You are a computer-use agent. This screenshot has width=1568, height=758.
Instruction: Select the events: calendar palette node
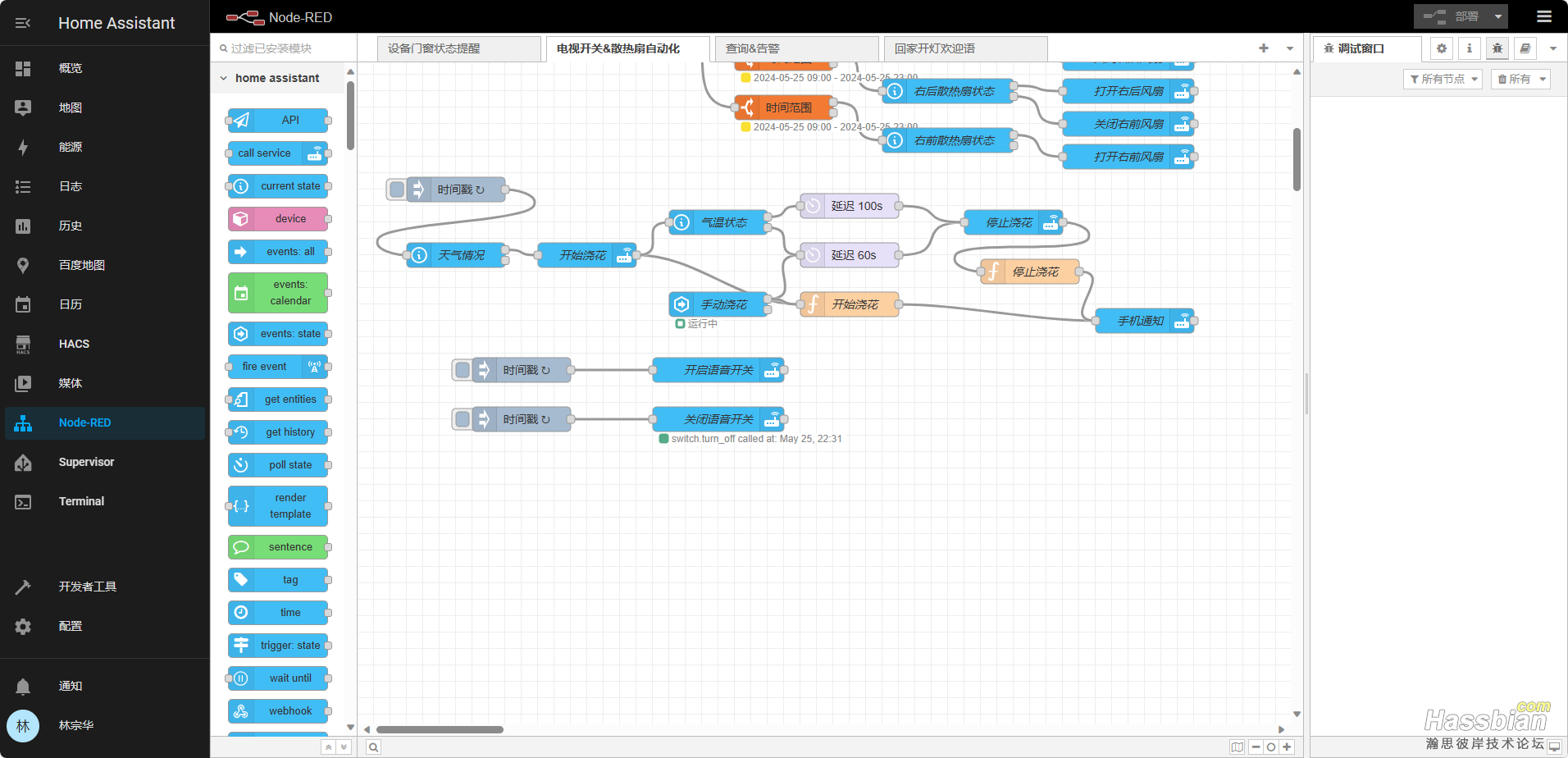click(x=278, y=292)
